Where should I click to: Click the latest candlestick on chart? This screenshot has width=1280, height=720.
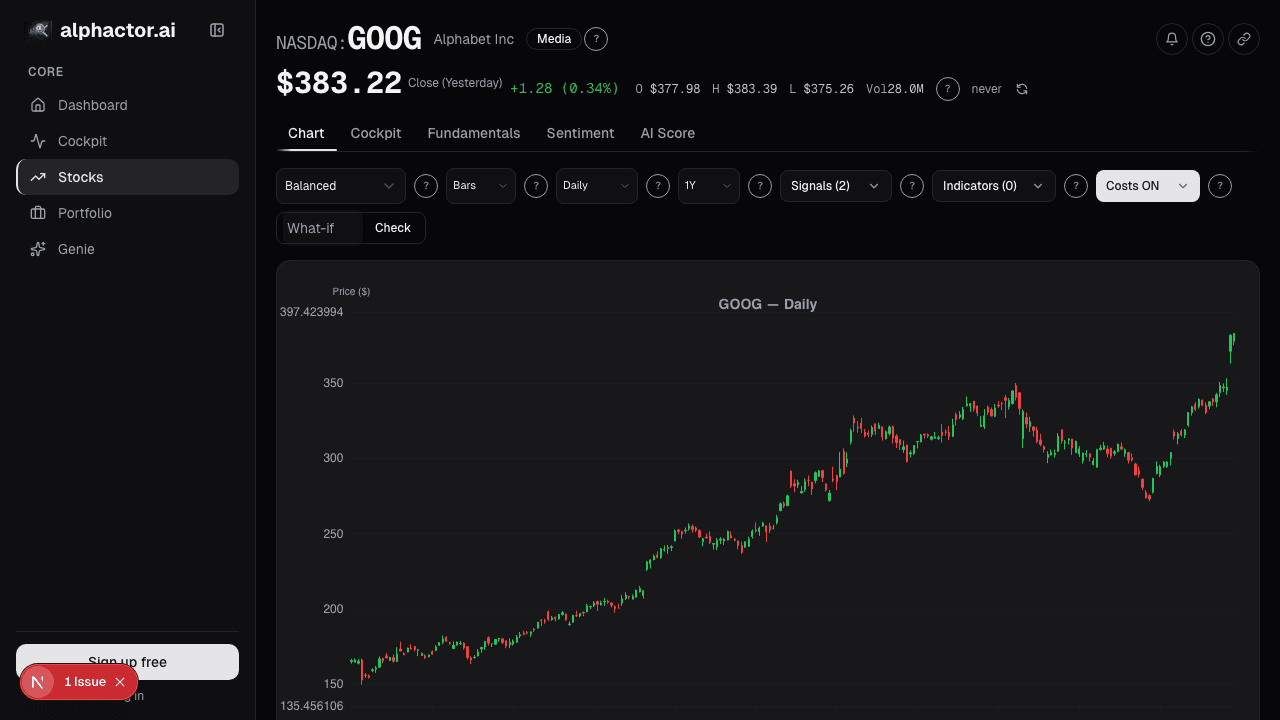click(1234, 341)
